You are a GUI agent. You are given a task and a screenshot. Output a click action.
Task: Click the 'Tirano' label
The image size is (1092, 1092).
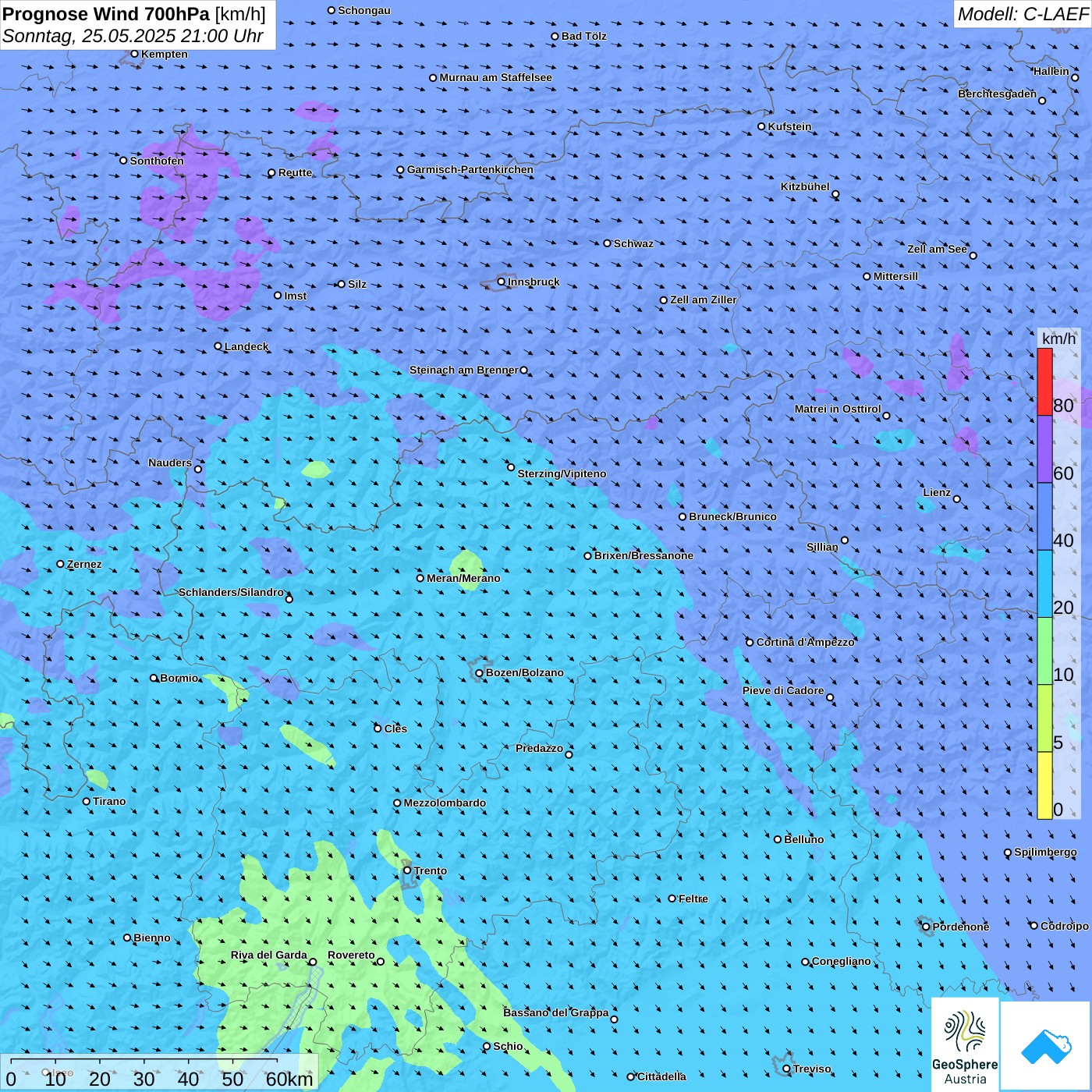click(x=109, y=801)
